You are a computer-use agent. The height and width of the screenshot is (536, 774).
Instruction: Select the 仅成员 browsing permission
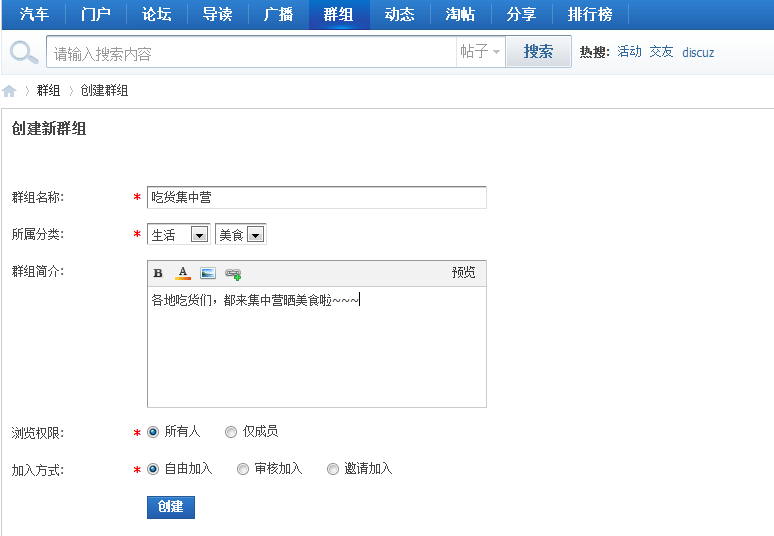click(x=231, y=432)
